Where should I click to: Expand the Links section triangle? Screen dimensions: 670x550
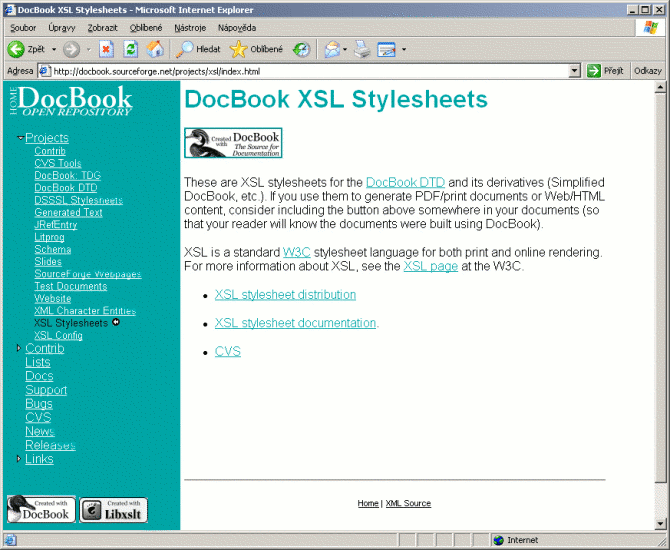(x=19, y=459)
